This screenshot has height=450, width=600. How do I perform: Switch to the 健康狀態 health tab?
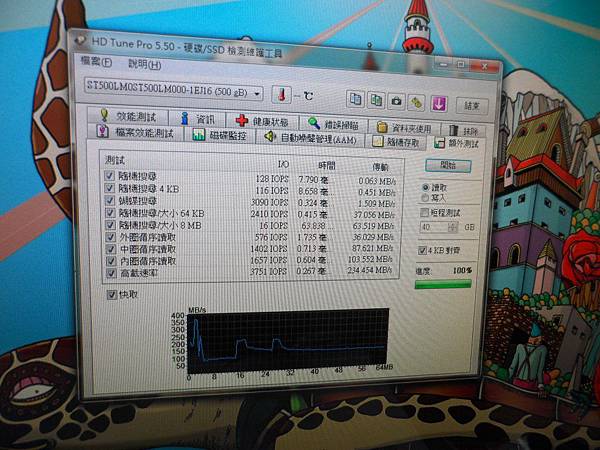pos(262,121)
